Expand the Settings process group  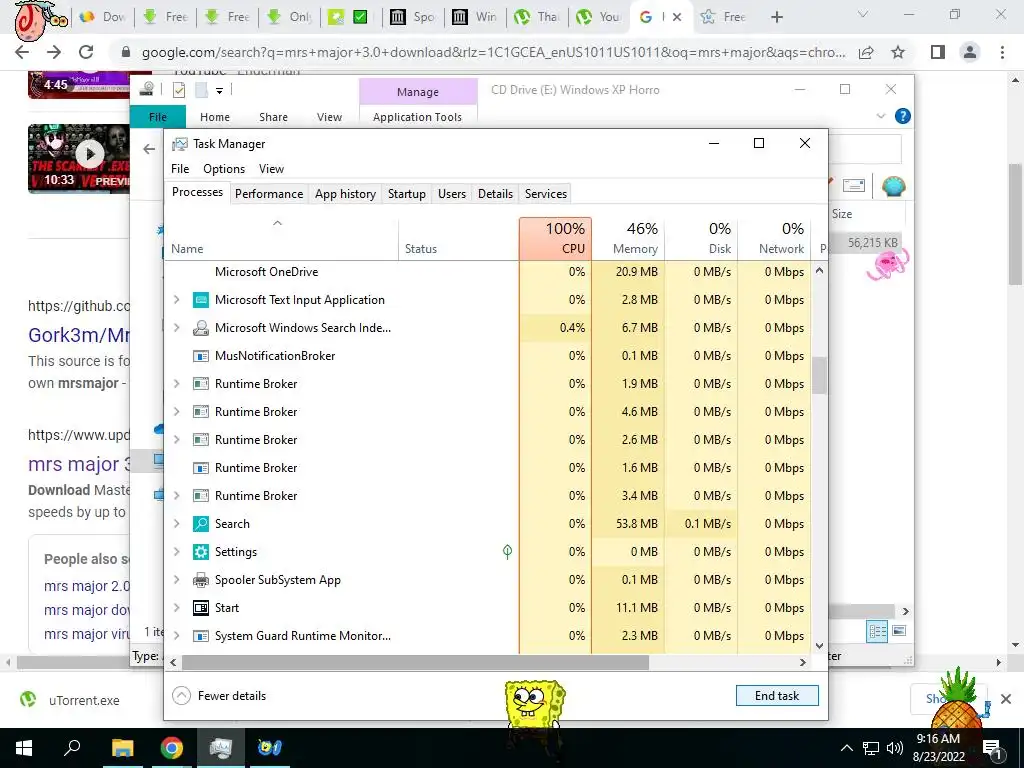(x=176, y=552)
